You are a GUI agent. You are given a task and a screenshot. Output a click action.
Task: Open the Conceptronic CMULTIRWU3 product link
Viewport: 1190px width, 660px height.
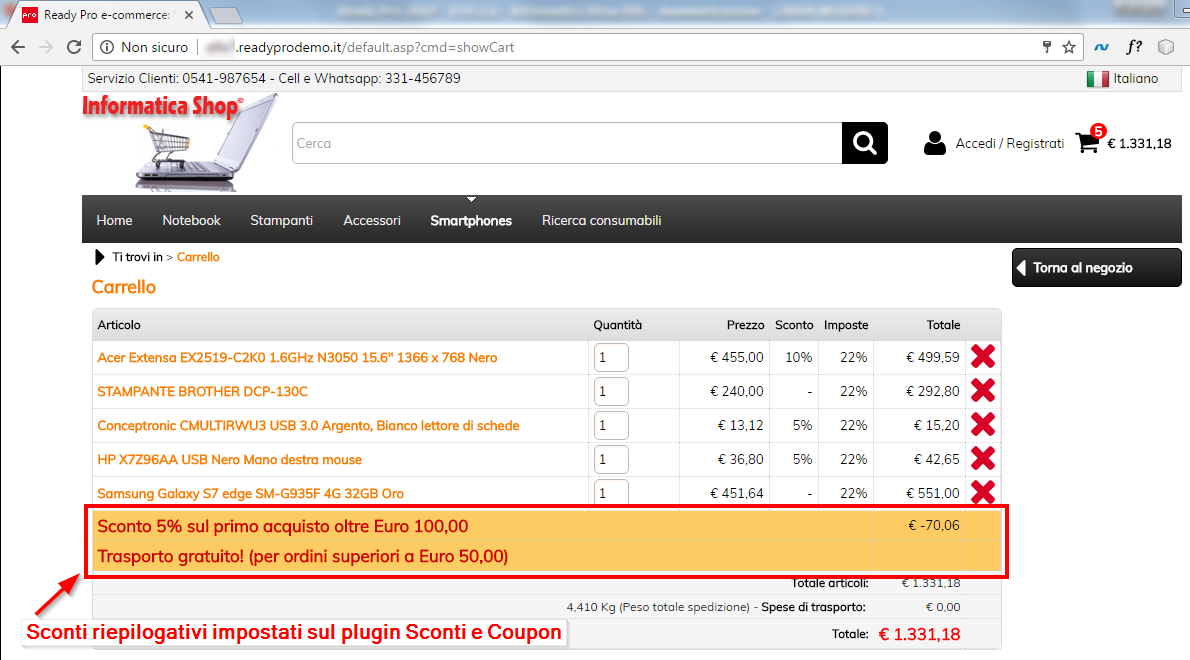308,426
